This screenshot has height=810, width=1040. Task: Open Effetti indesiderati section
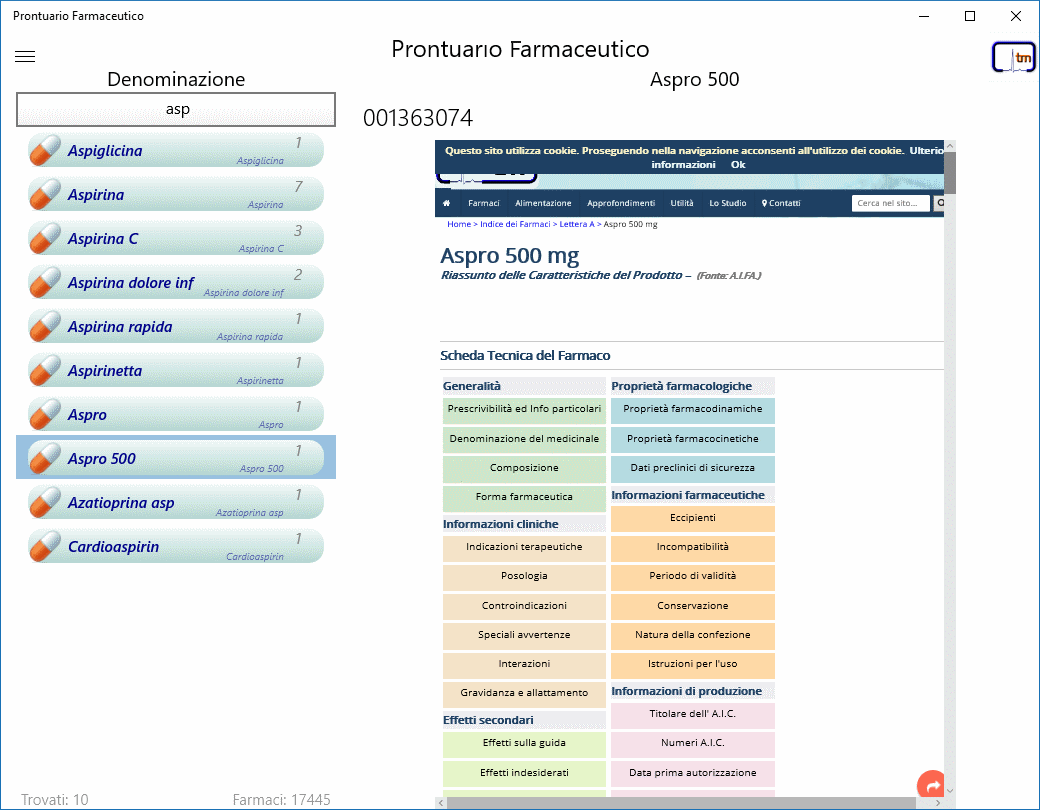click(x=524, y=774)
